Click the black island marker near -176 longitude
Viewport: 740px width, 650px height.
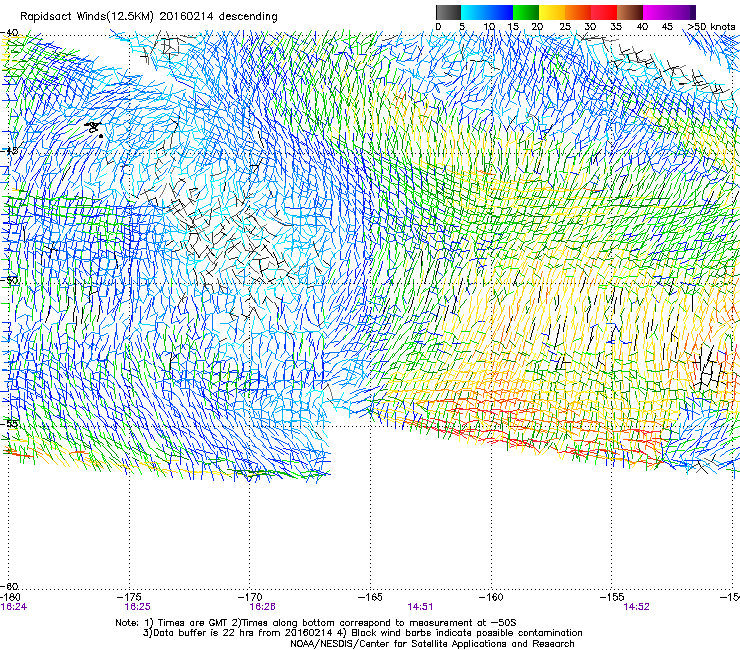click(x=94, y=128)
